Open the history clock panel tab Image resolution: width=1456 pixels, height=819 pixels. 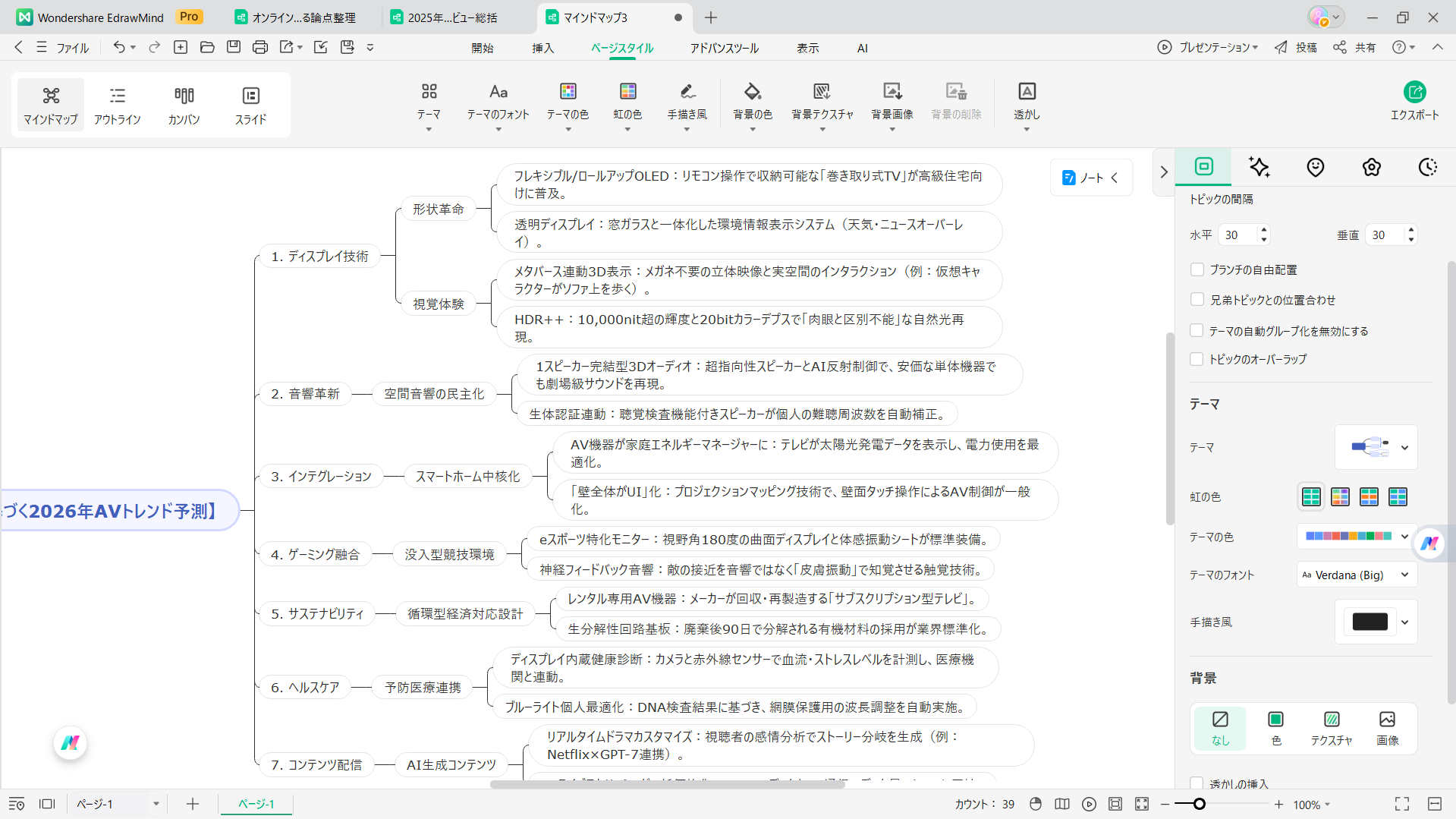click(x=1428, y=167)
